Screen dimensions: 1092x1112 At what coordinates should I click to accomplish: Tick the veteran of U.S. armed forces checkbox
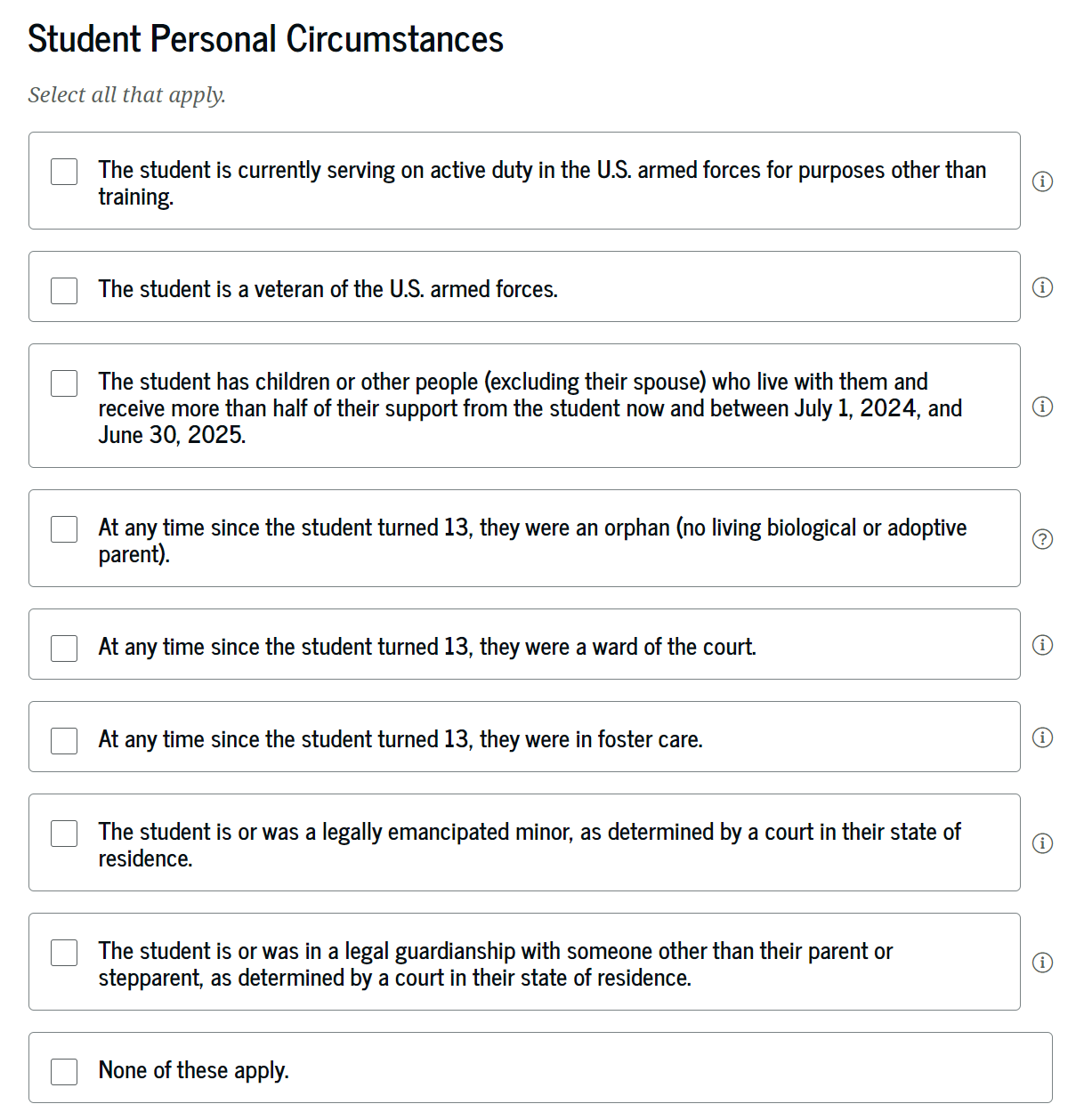click(x=64, y=291)
